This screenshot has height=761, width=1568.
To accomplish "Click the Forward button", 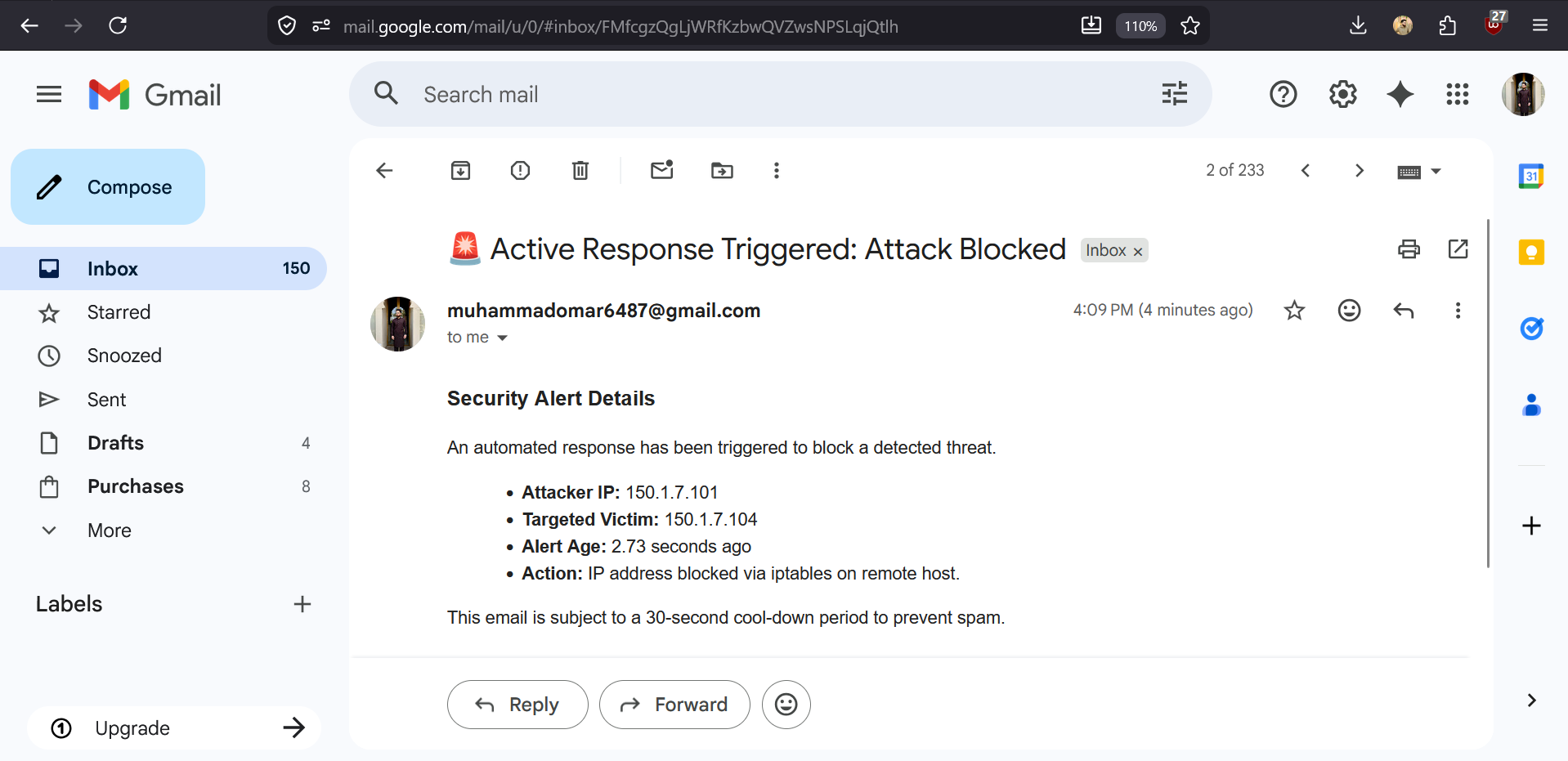I will point(674,705).
